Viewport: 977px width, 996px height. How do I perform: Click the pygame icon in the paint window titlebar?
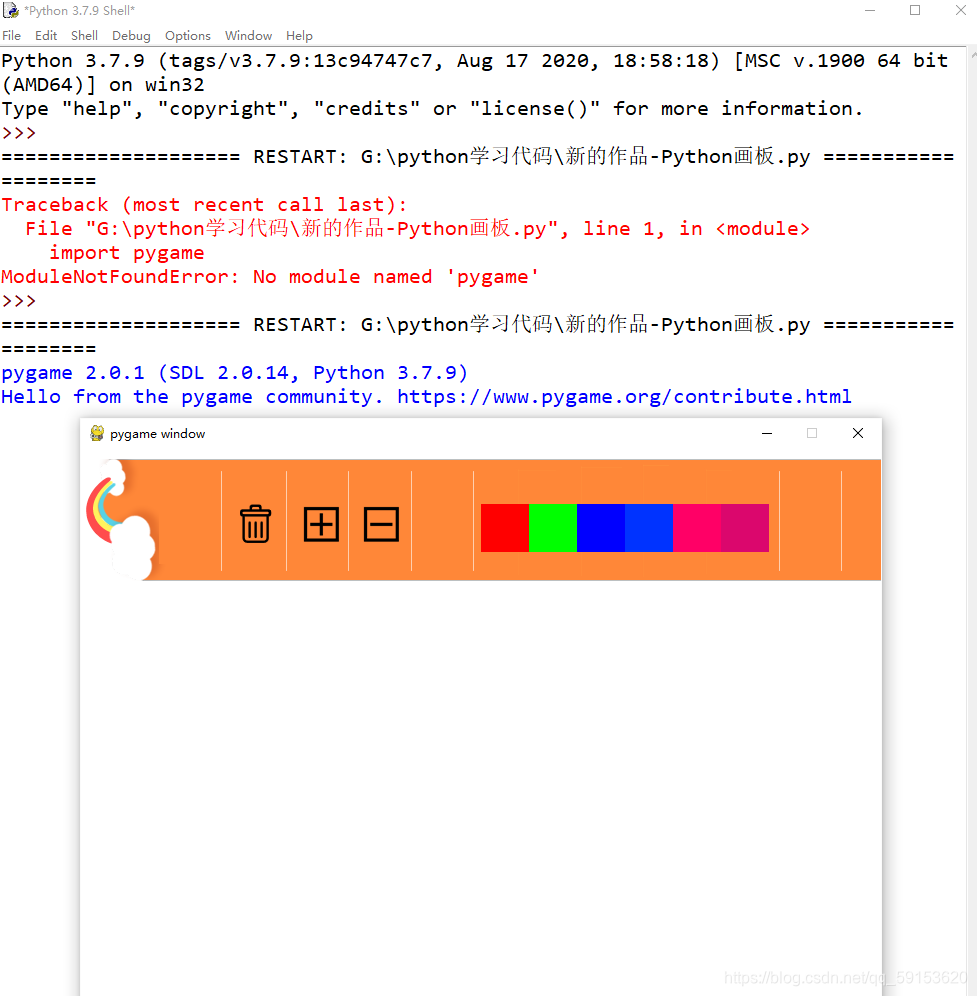click(x=97, y=433)
